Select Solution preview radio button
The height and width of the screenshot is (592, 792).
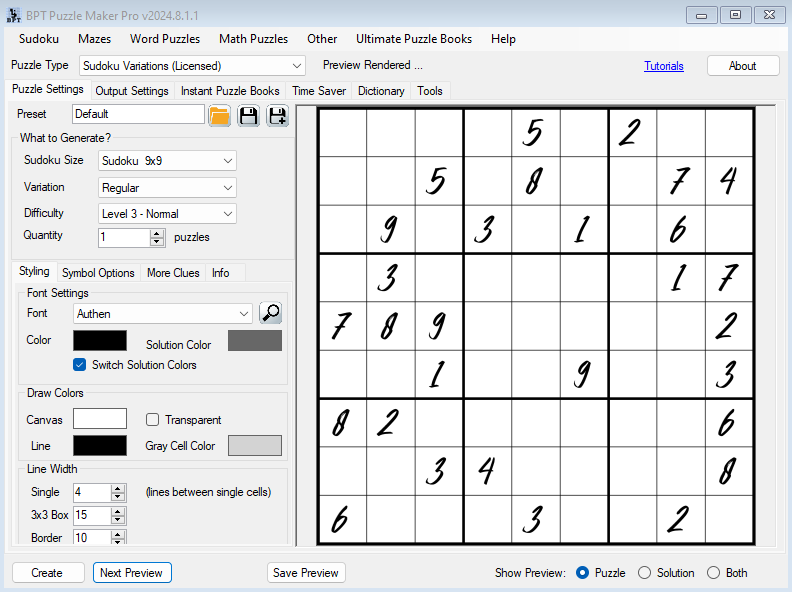pyautogui.click(x=644, y=573)
